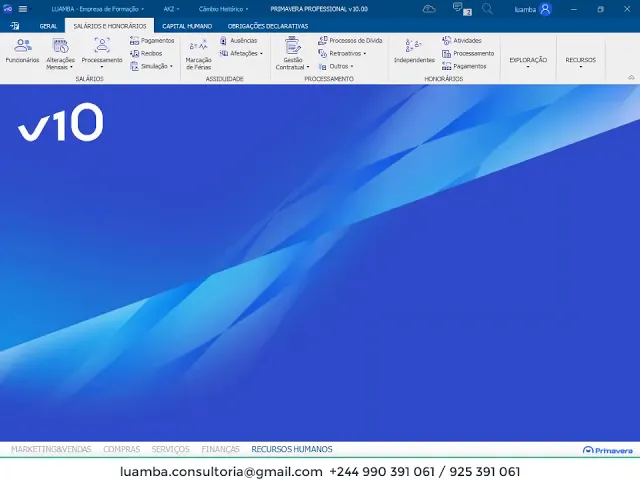Expand Gestão Contratual dropdown arrow
The height and width of the screenshot is (480, 640).
pos(308,67)
